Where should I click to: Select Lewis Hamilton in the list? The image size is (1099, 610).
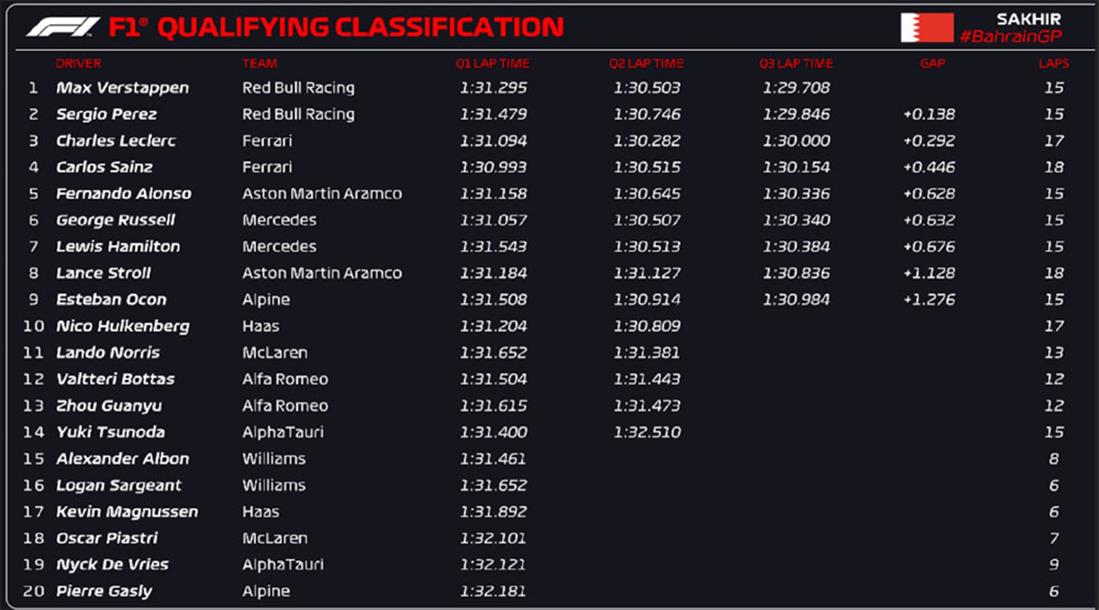(118, 247)
